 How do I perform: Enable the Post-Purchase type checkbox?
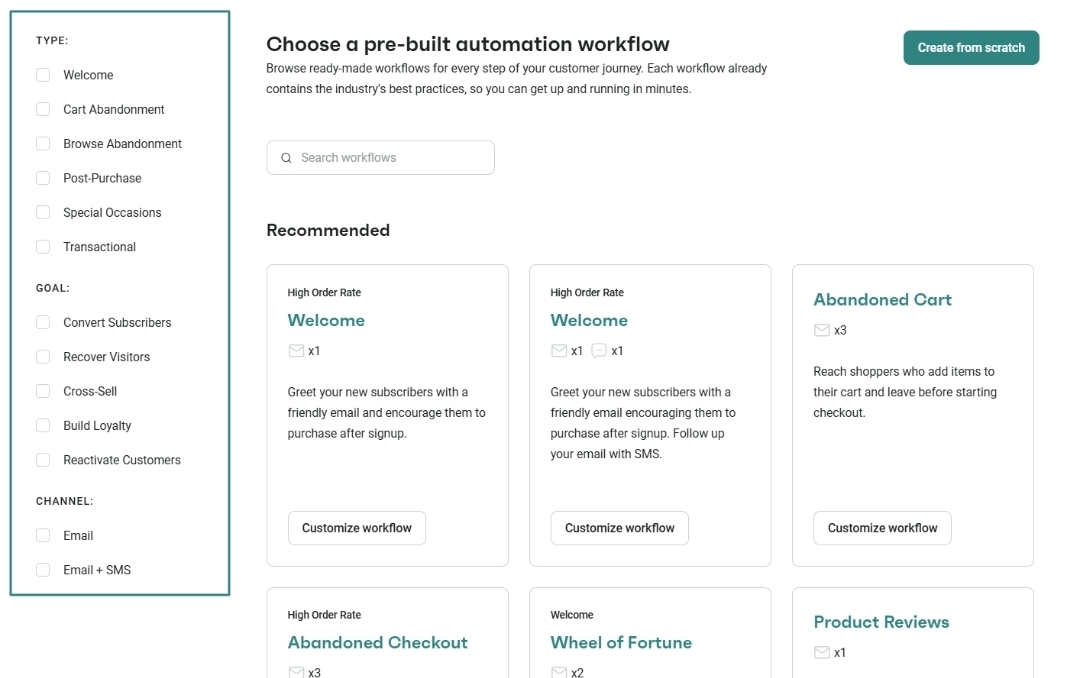[x=43, y=178]
